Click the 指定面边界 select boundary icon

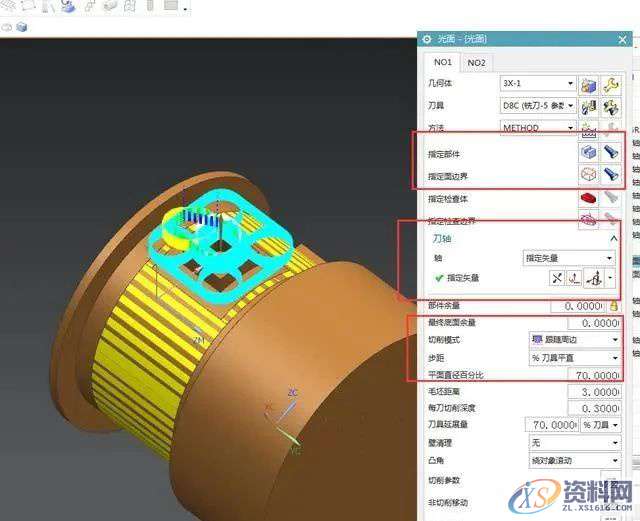589,174
